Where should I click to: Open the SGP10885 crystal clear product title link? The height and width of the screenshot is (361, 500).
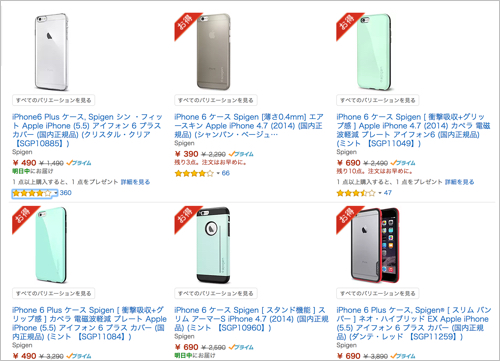tap(87, 130)
